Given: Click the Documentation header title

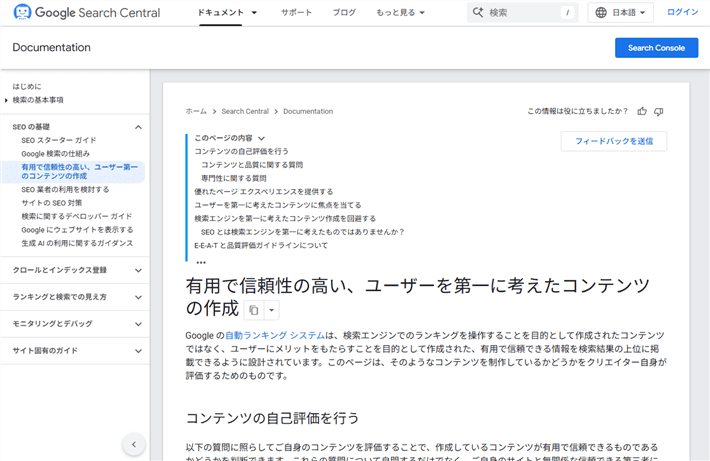Looking at the screenshot, I should point(51,48).
